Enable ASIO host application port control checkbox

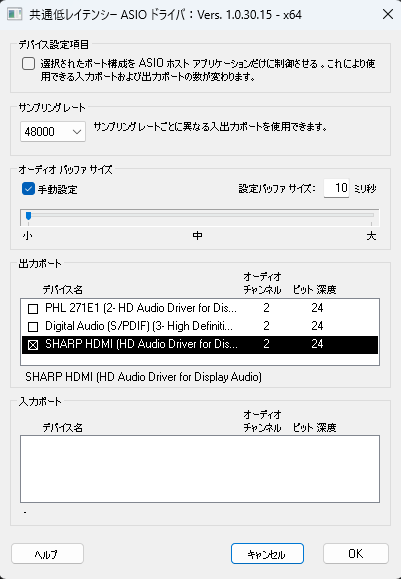(x=28, y=64)
